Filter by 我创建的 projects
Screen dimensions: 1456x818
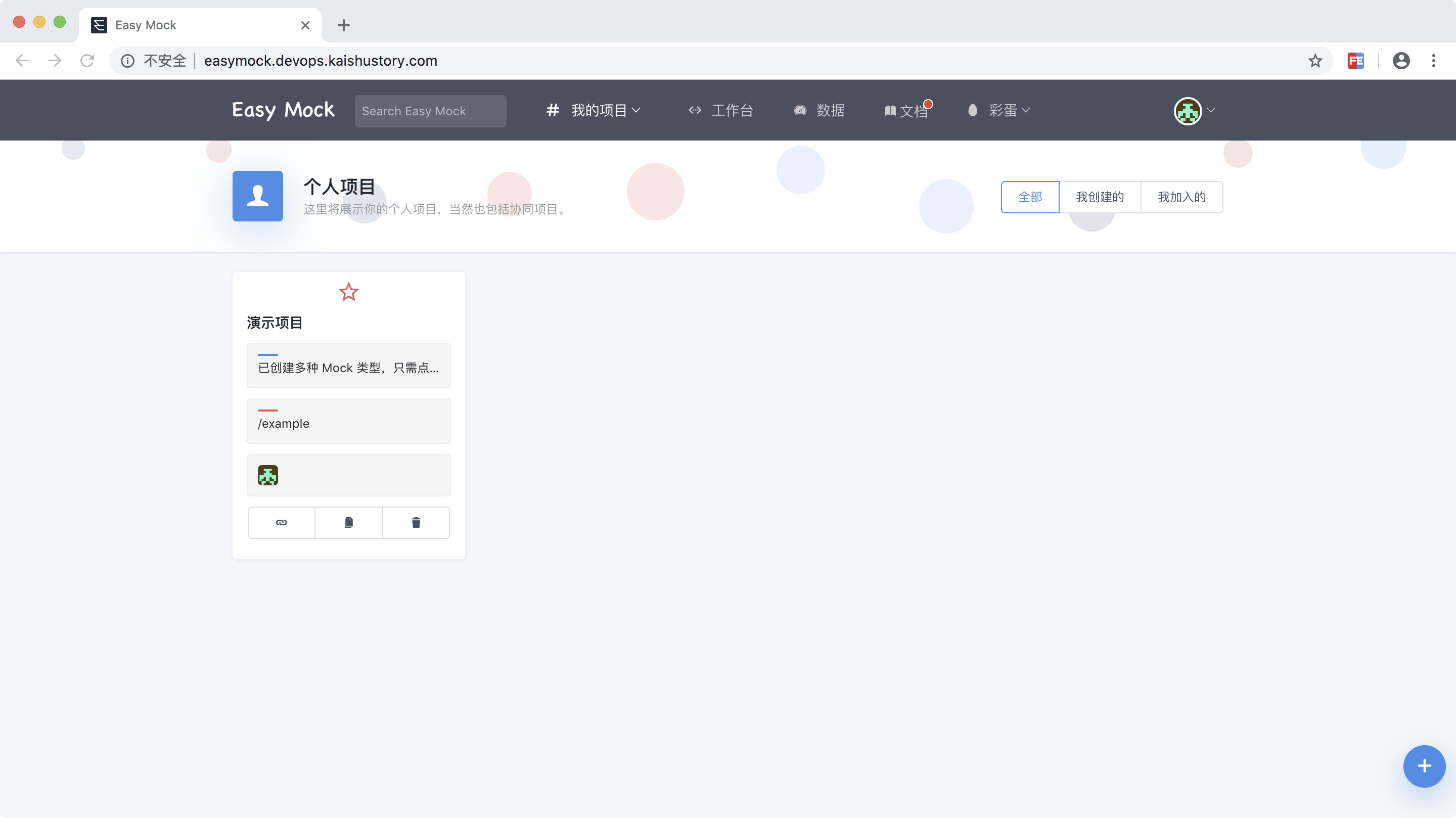coord(1100,197)
